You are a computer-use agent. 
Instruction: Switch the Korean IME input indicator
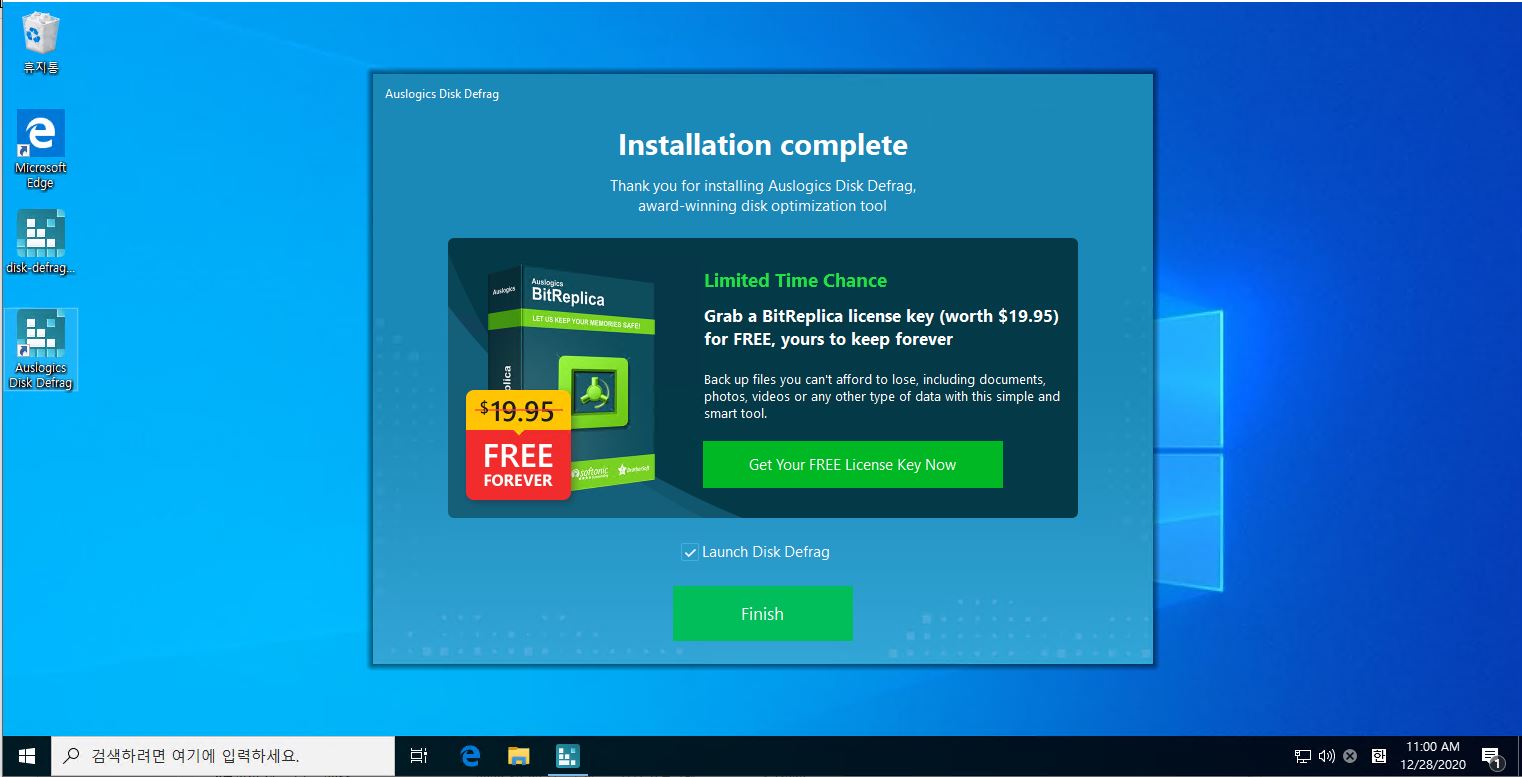(x=1379, y=756)
